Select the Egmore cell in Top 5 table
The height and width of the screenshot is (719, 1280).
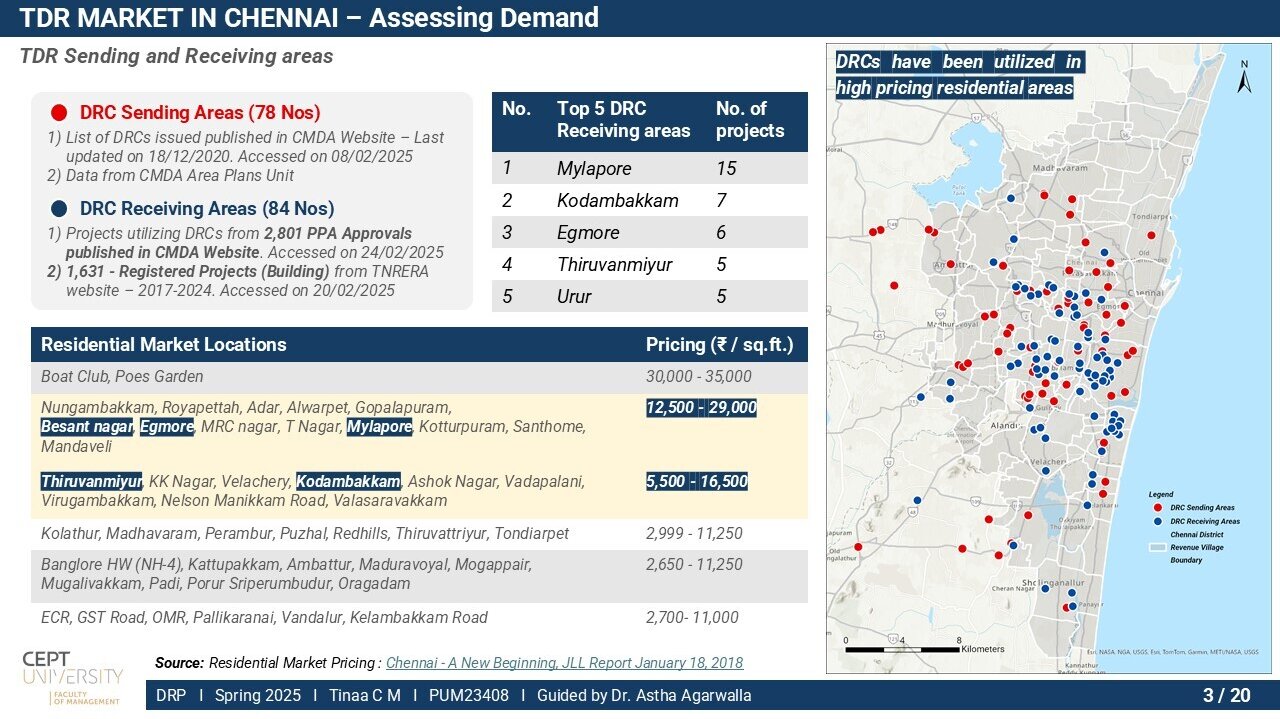[588, 232]
